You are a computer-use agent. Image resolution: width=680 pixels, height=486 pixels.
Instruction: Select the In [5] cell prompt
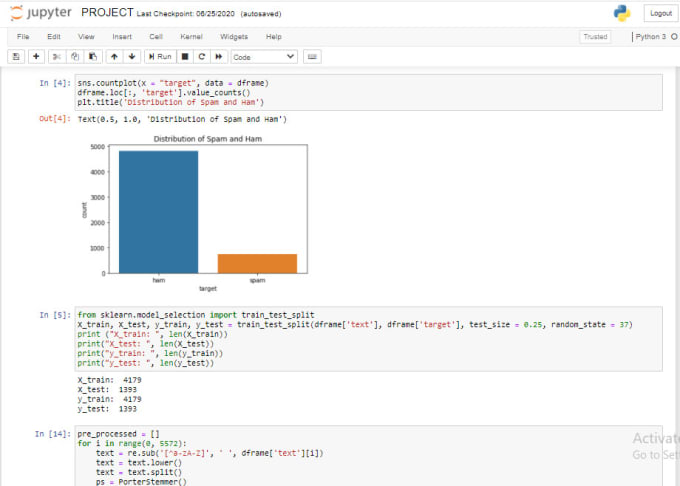(x=55, y=315)
